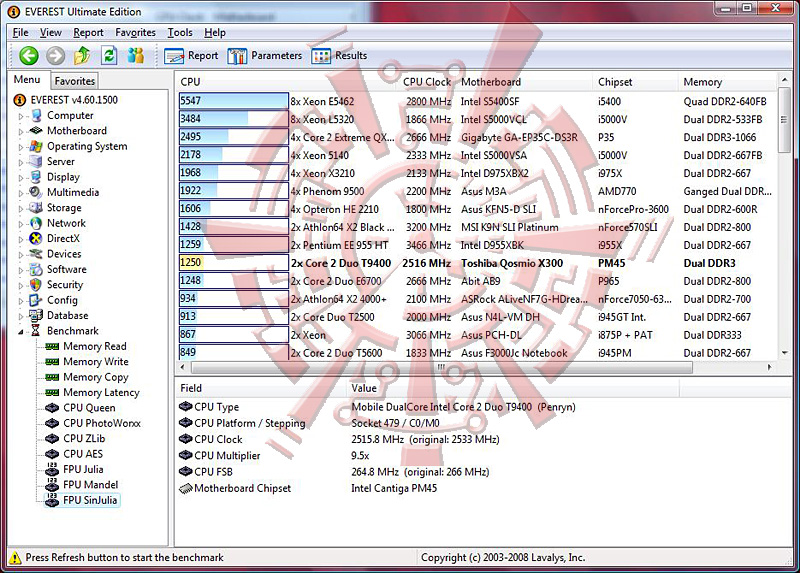The width and height of the screenshot is (800, 573).
Task: Select the Display monitor icon
Action: pos(36,177)
